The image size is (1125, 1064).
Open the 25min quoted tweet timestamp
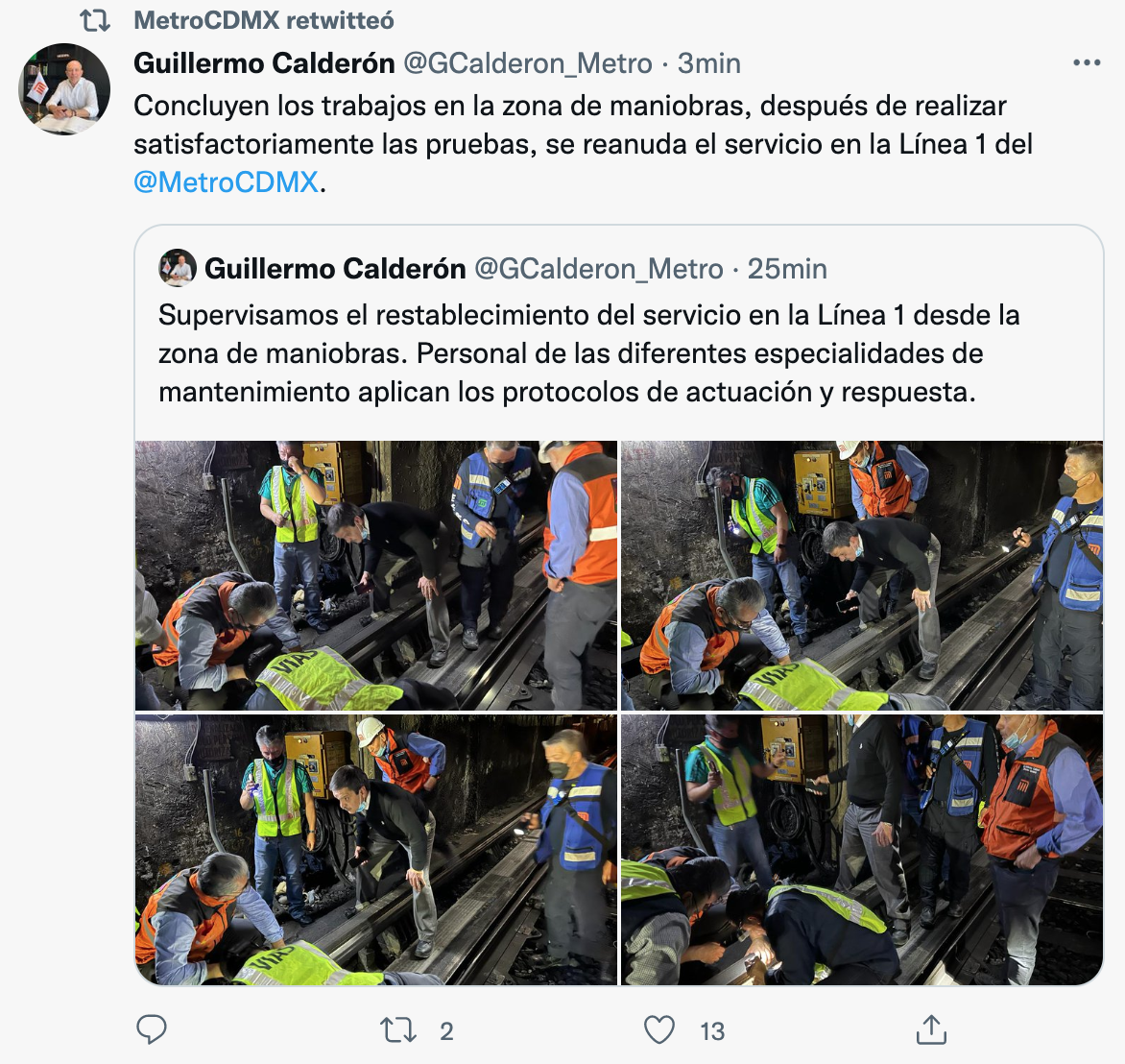[787, 269]
